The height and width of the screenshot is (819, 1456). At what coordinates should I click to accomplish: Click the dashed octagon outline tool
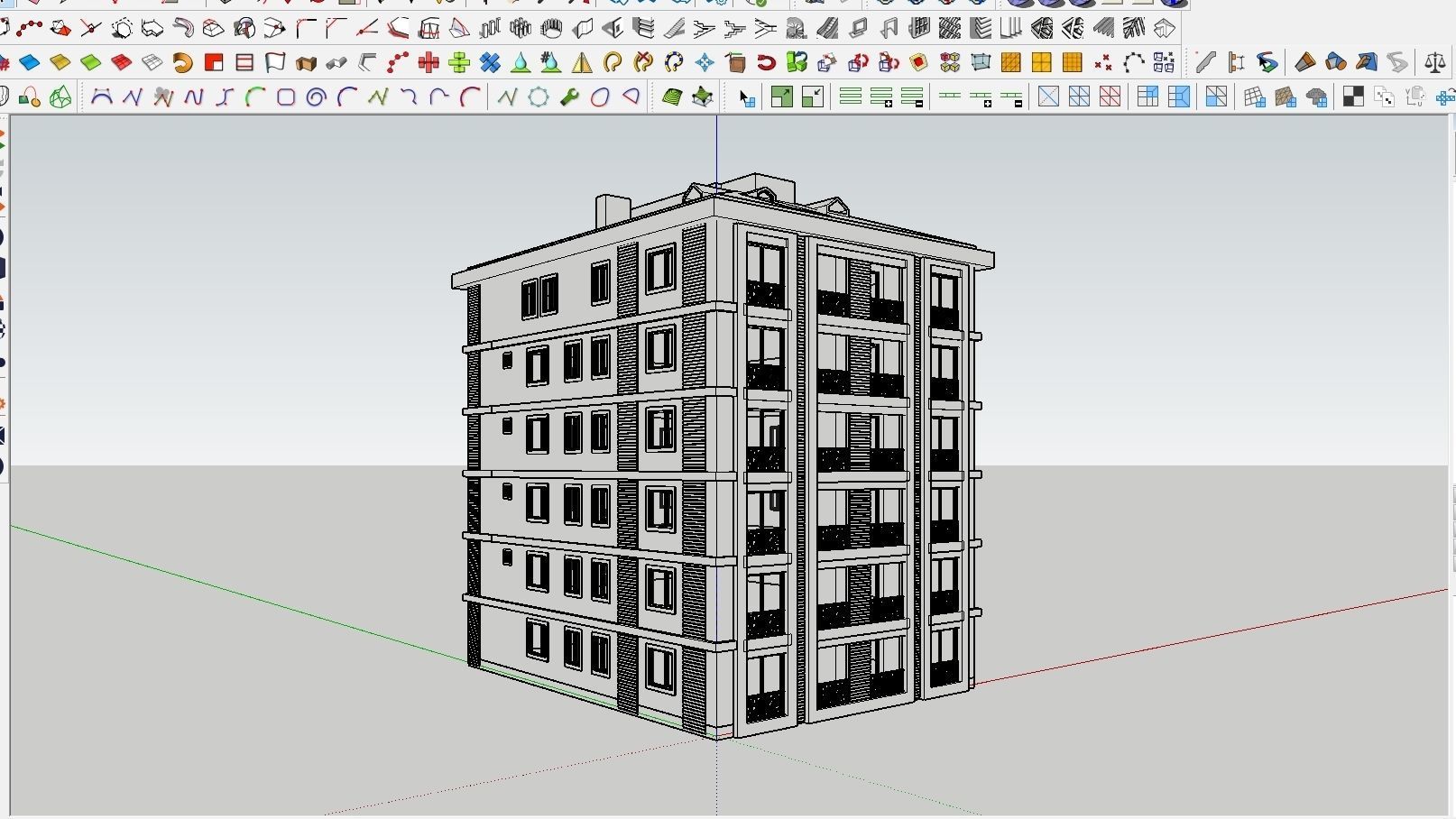[122, 29]
